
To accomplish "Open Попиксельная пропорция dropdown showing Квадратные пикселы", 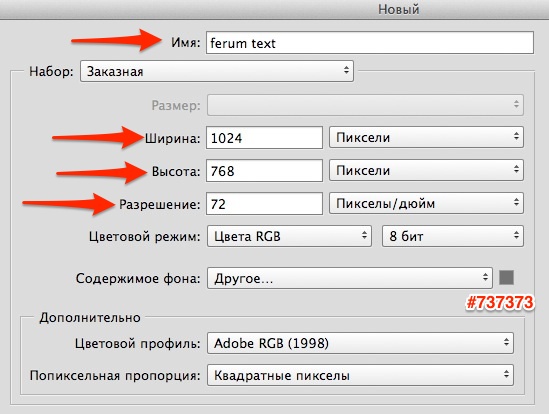I will coord(360,375).
